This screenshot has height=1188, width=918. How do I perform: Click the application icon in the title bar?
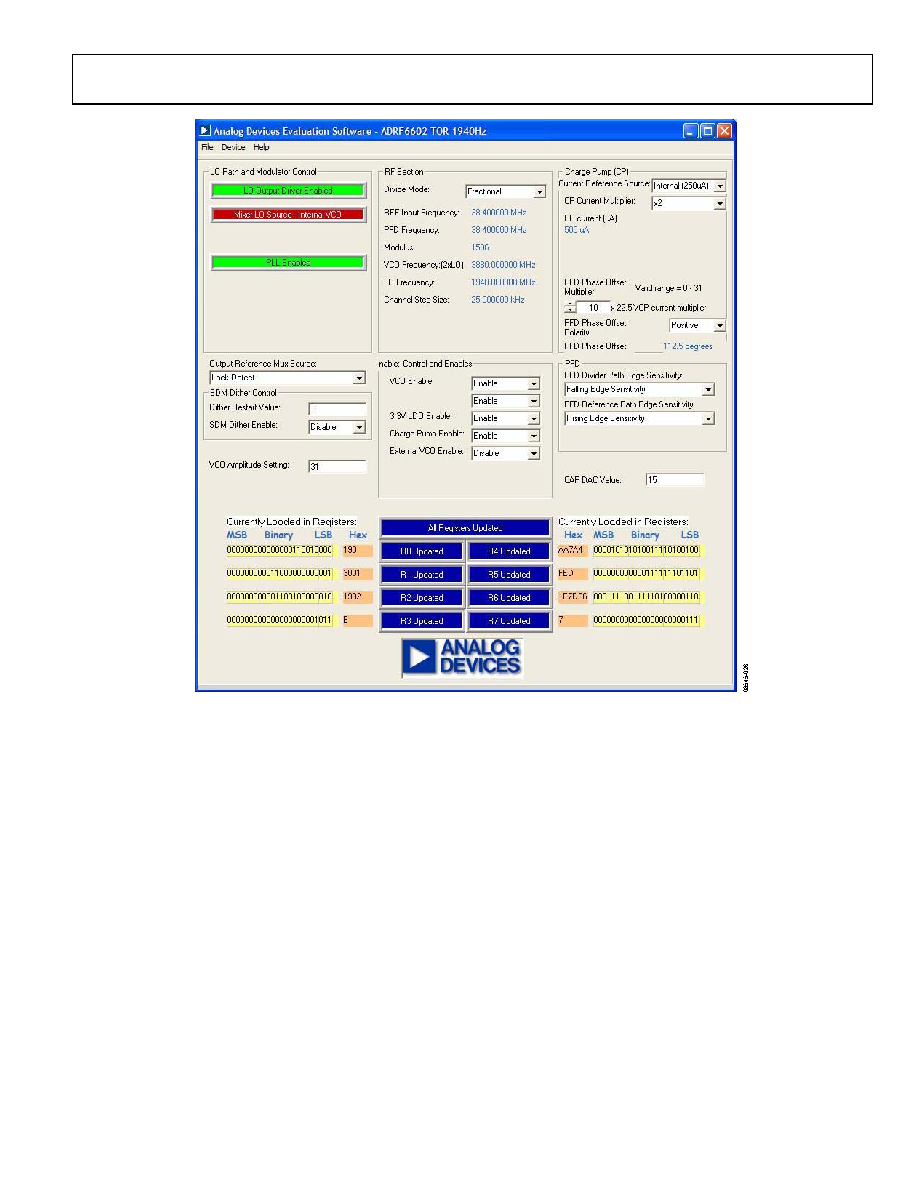(x=205, y=130)
